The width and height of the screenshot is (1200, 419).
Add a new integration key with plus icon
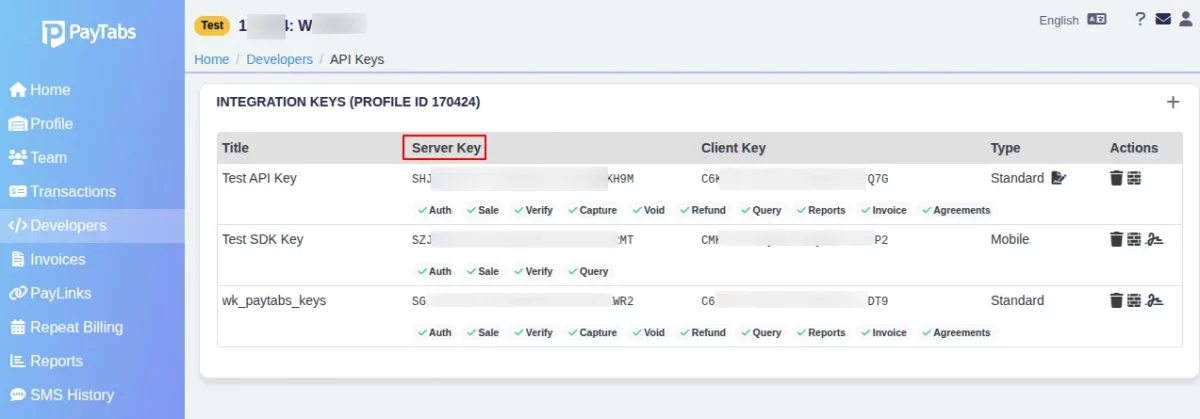click(x=1173, y=102)
